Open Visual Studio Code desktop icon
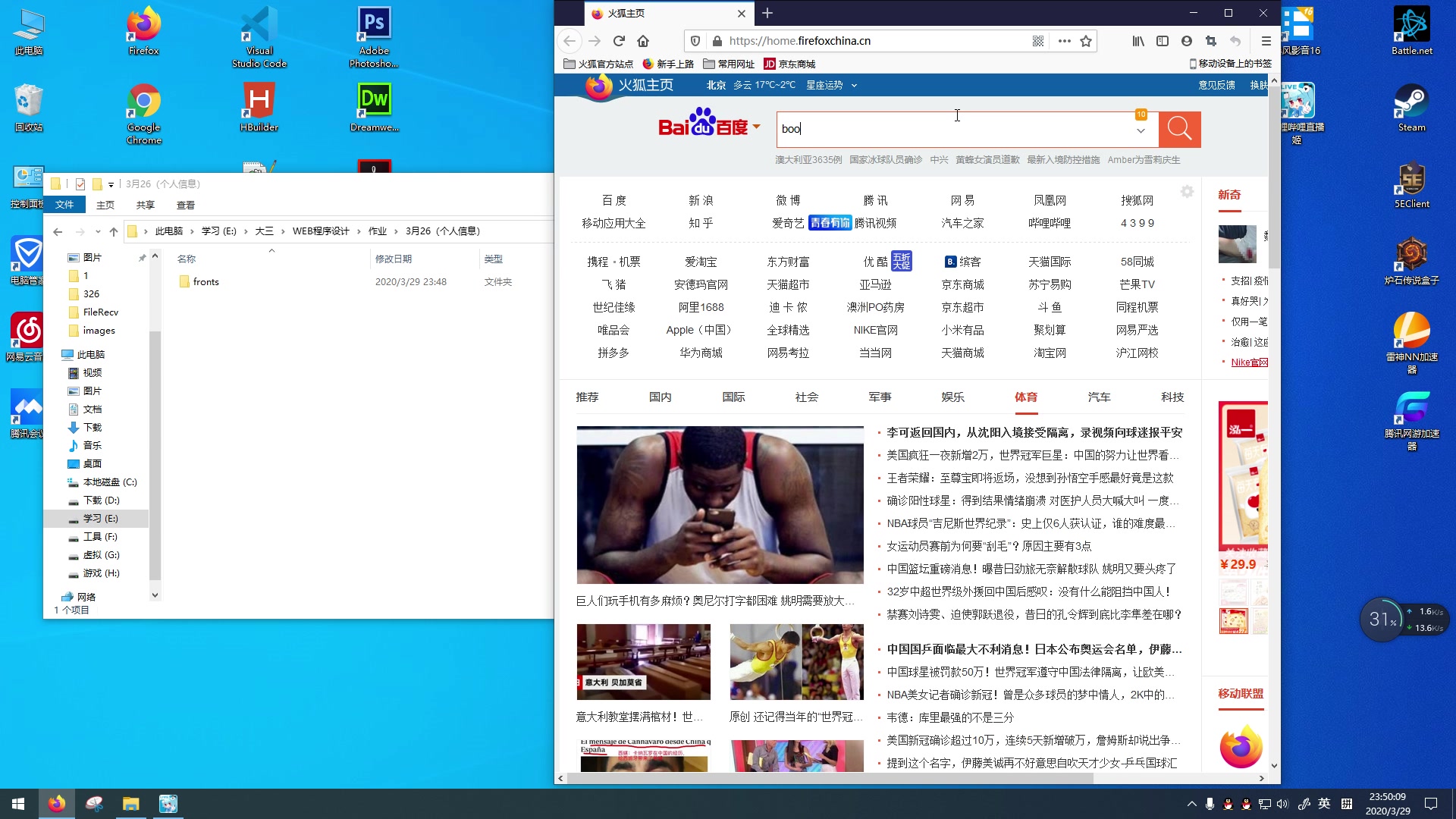Image resolution: width=1456 pixels, height=819 pixels. pos(259,37)
